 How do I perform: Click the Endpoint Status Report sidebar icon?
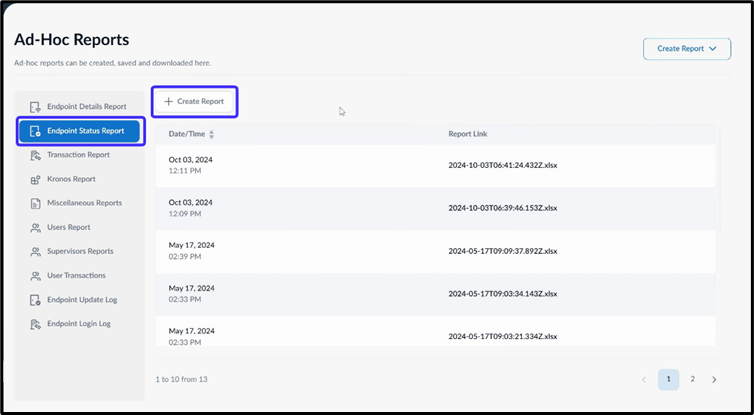35,131
